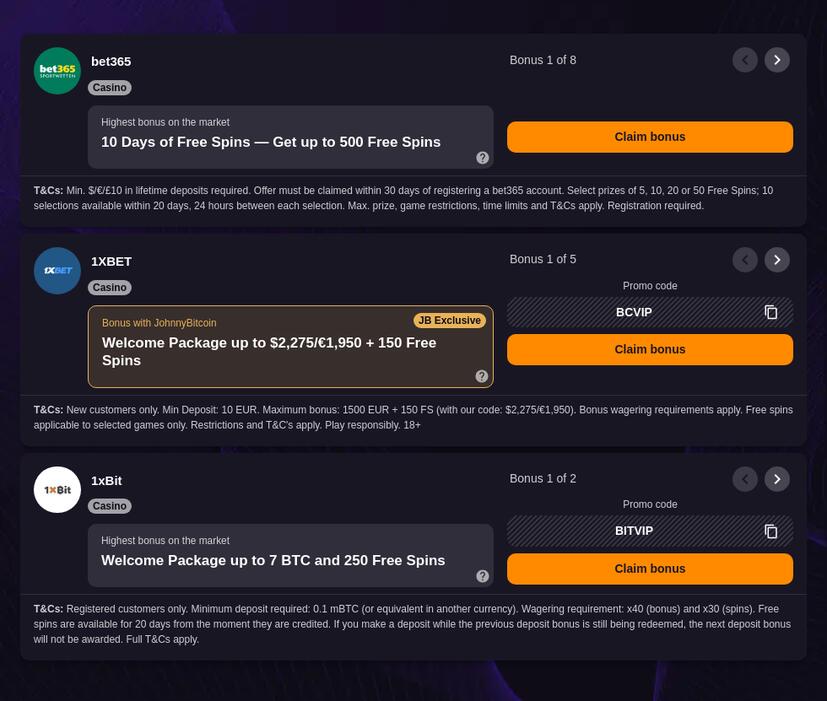Show the next bet365 bonus

click(777, 60)
